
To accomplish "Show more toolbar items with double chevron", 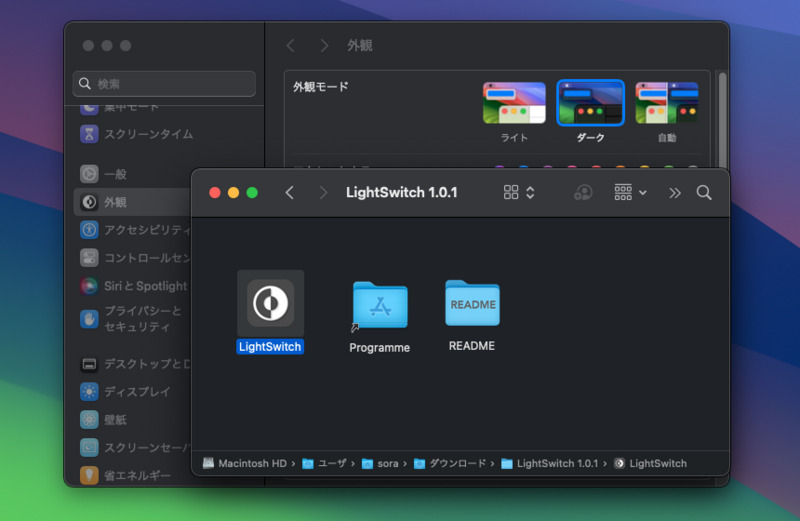I will [x=675, y=193].
